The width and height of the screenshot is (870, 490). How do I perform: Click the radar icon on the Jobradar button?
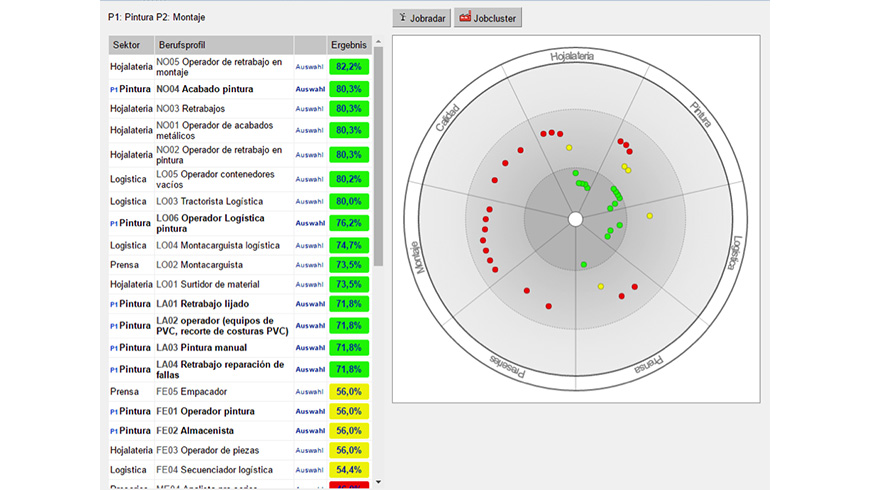[x=403, y=18]
